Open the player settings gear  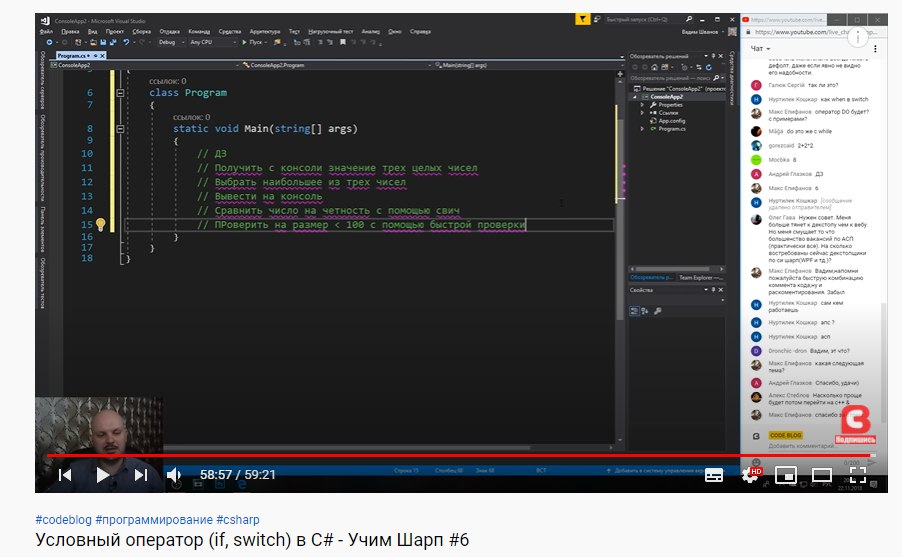(750, 475)
